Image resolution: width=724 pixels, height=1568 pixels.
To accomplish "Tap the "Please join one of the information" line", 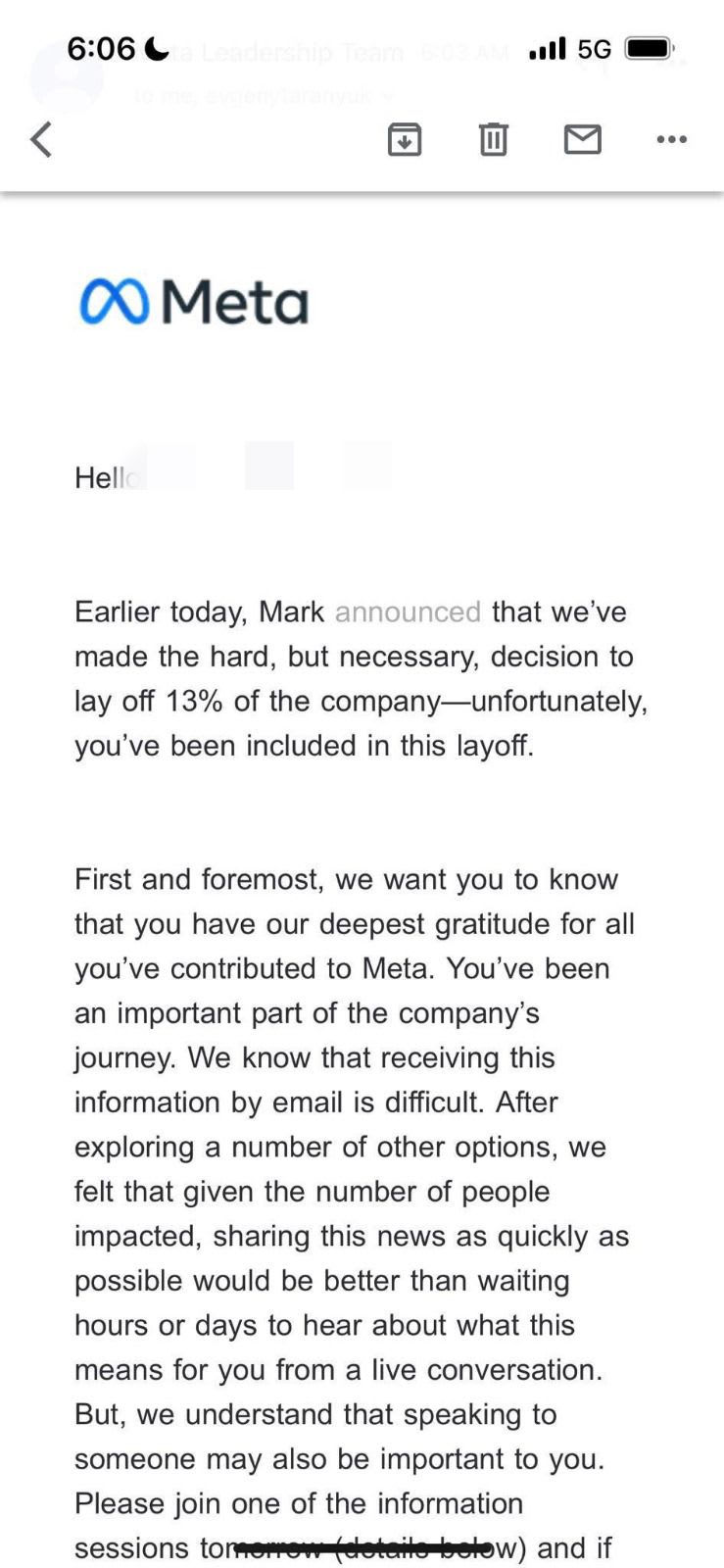I will click(299, 1503).
